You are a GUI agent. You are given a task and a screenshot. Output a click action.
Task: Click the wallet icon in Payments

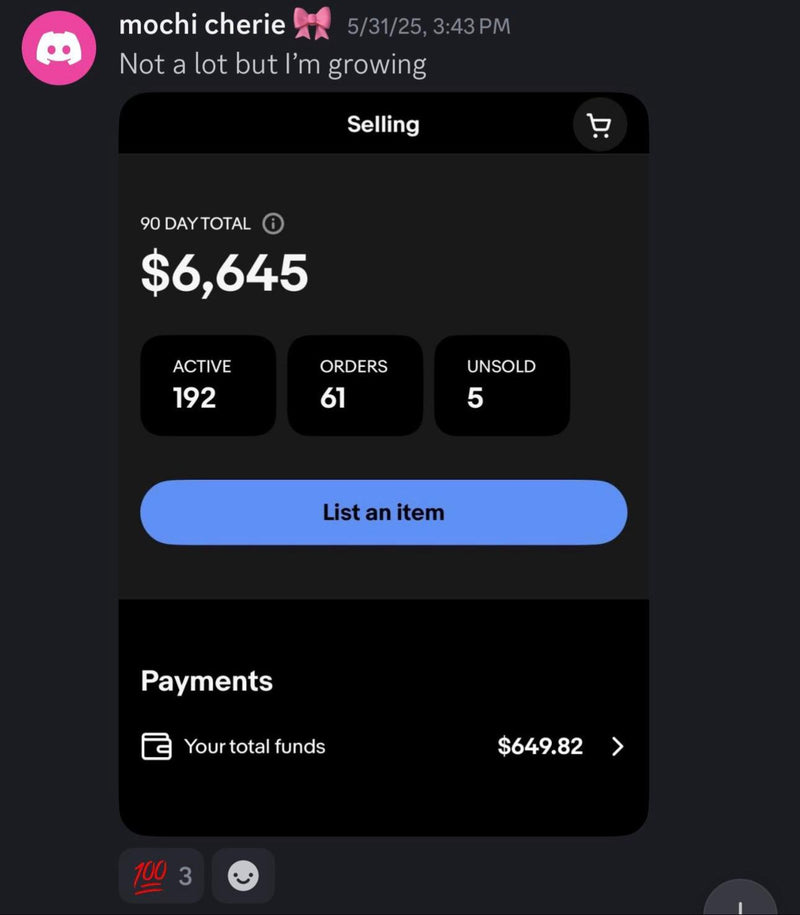click(x=156, y=746)
